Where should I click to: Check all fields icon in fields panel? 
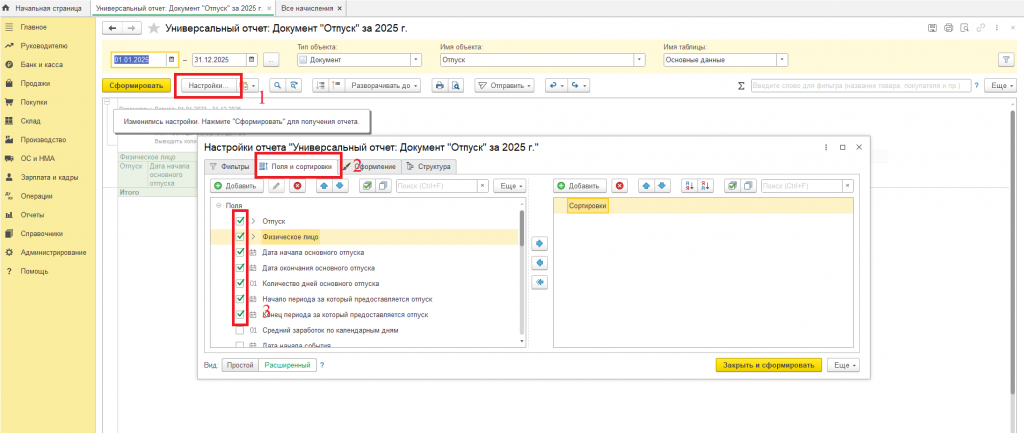[368, 186]
